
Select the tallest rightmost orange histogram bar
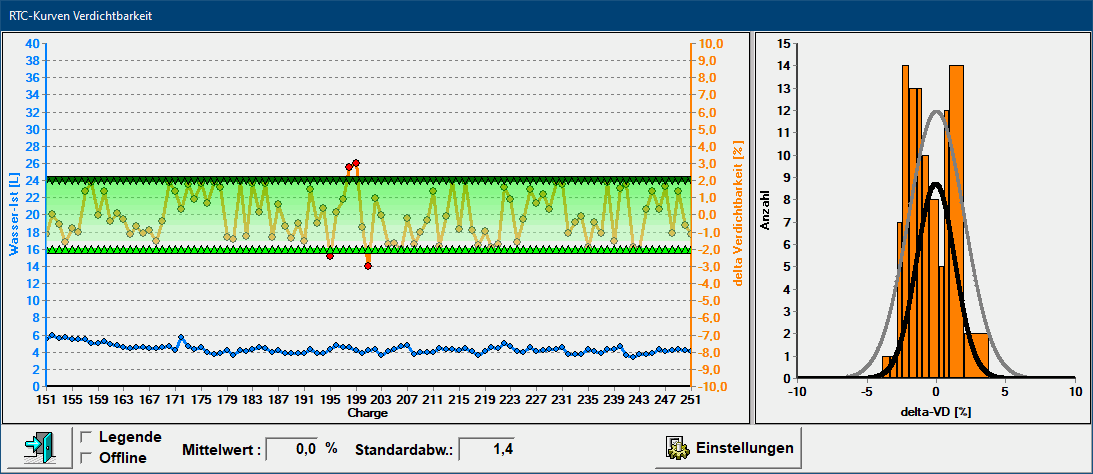pos(956,200)
